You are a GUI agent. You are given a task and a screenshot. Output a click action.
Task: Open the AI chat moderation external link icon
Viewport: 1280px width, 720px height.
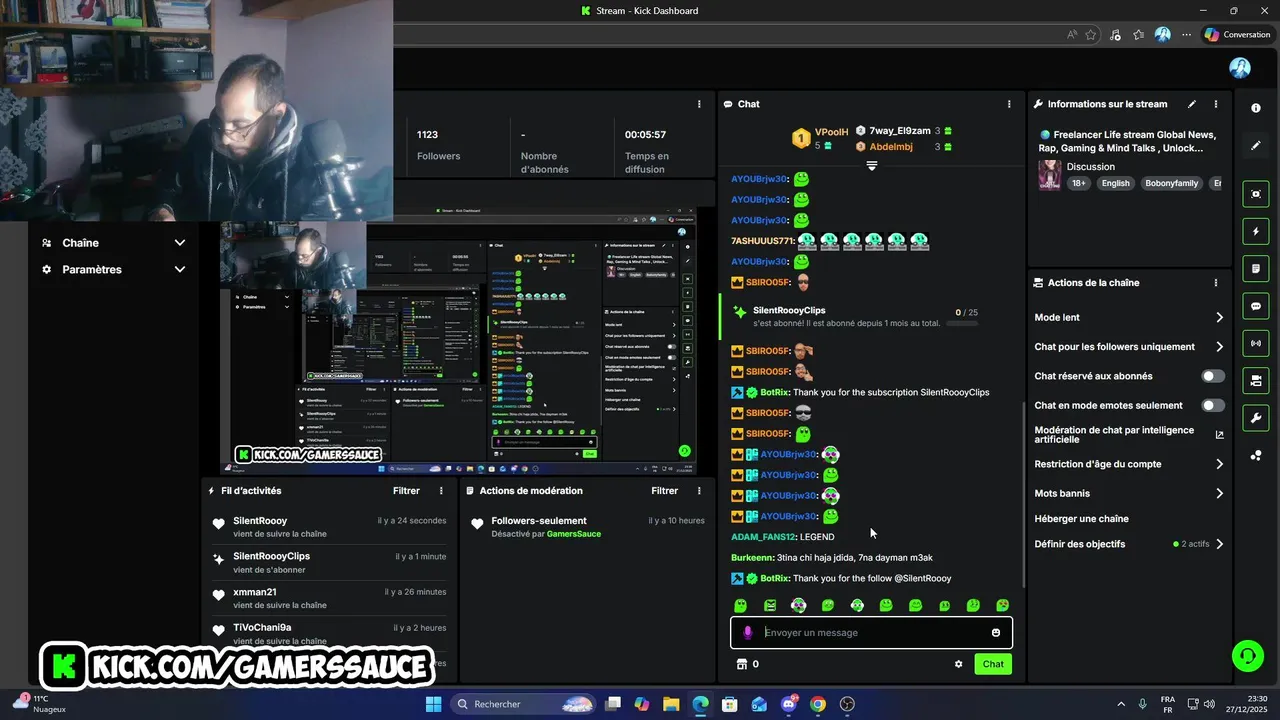[x=1219, y=435]
